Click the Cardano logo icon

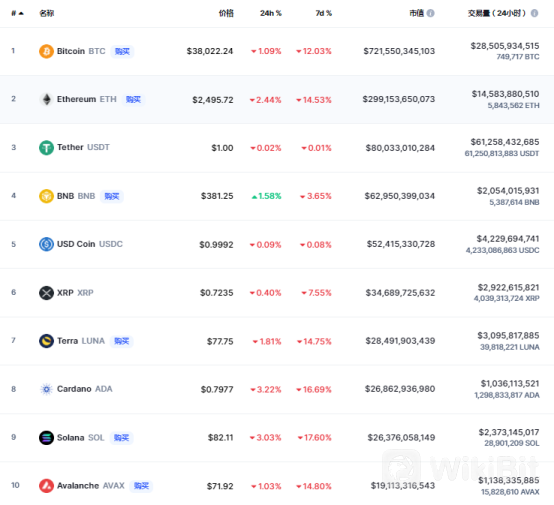[46, 389]
